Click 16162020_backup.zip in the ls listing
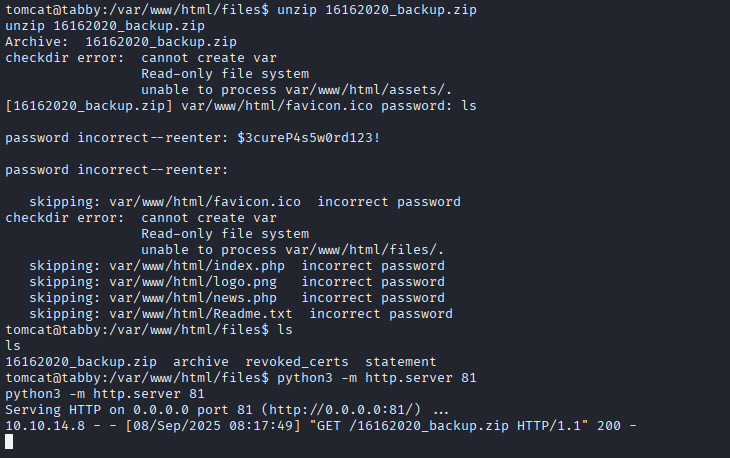The width and height of the screenshot is (730, 458). click(81, 362)
